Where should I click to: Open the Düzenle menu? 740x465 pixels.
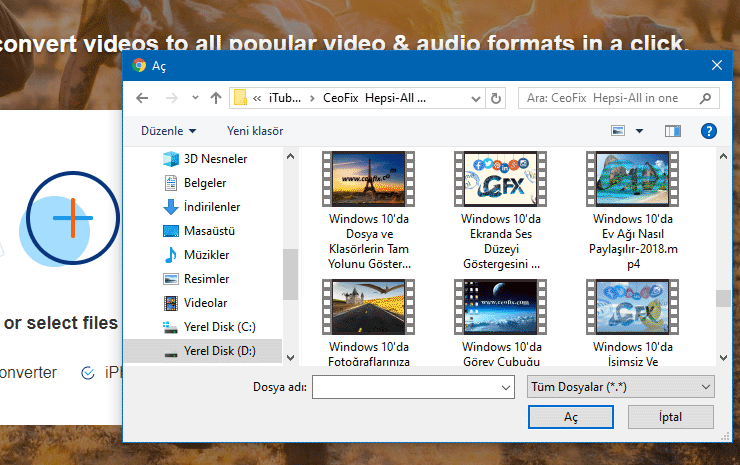[168, 131]
